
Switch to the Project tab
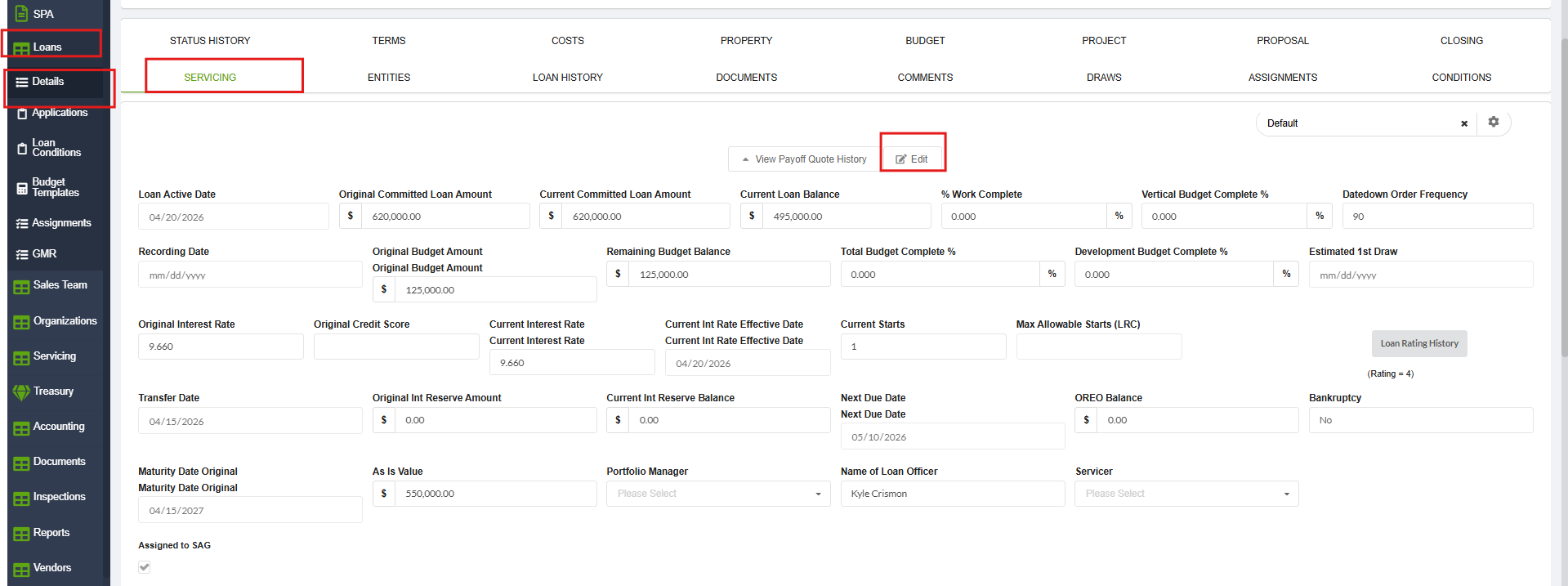coord(1104,41)
